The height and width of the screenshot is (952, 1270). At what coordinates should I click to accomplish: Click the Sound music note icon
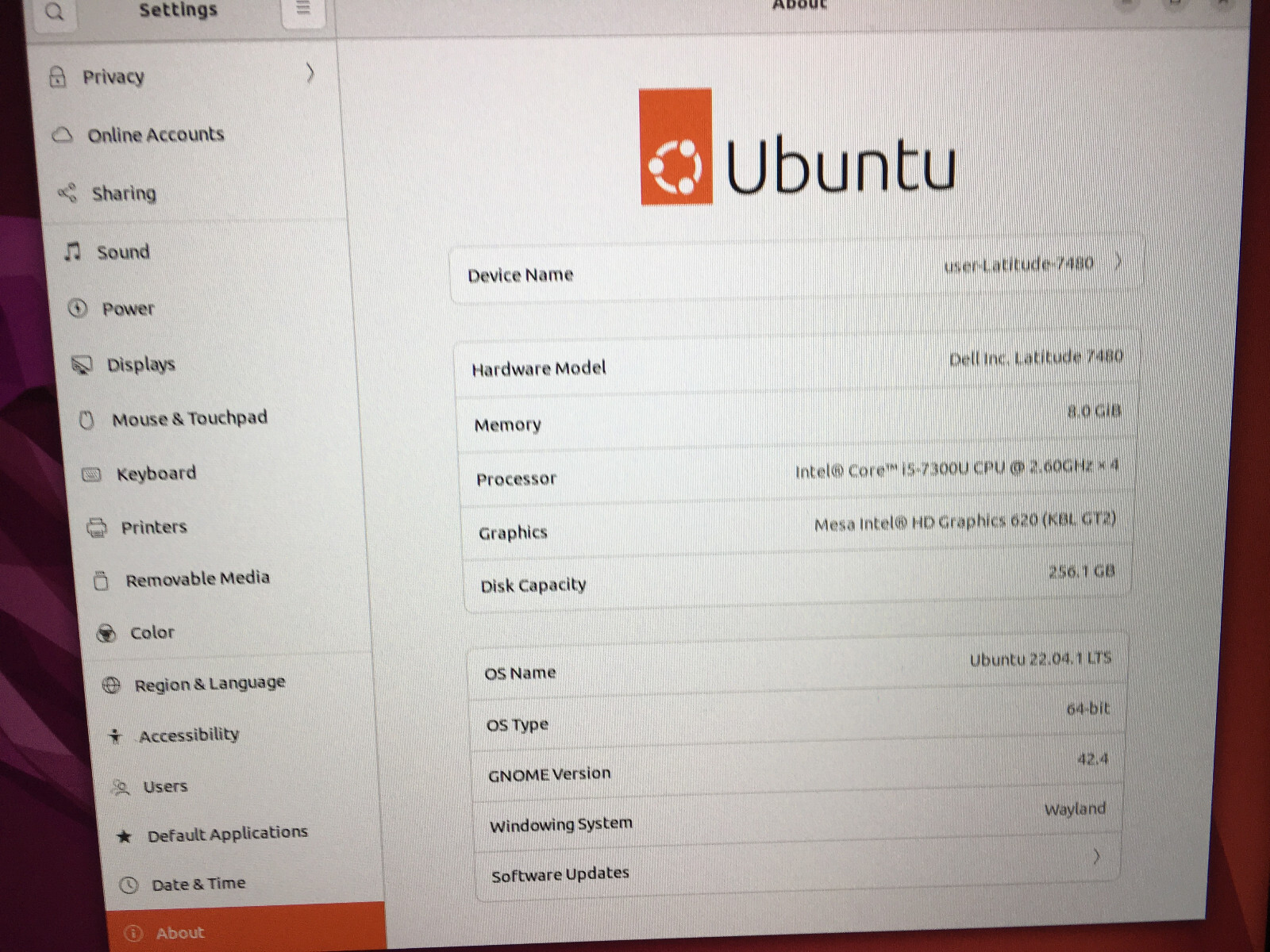73,251
